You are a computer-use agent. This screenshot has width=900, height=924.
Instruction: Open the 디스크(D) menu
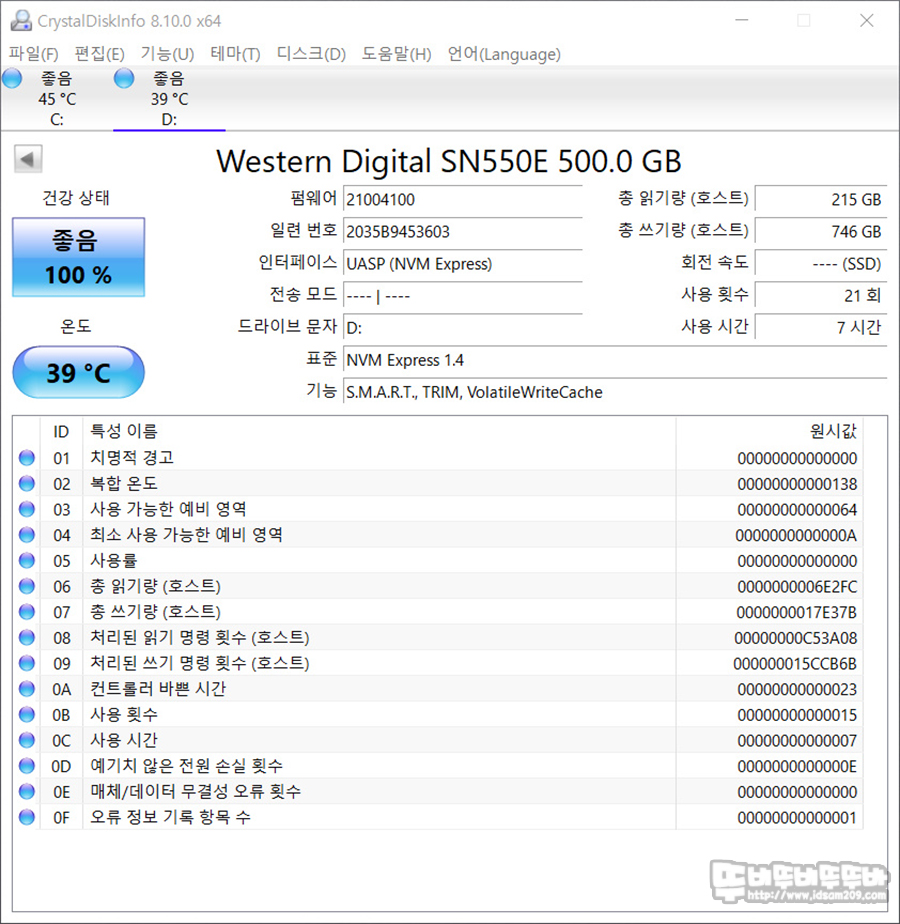tap(311, 54)
